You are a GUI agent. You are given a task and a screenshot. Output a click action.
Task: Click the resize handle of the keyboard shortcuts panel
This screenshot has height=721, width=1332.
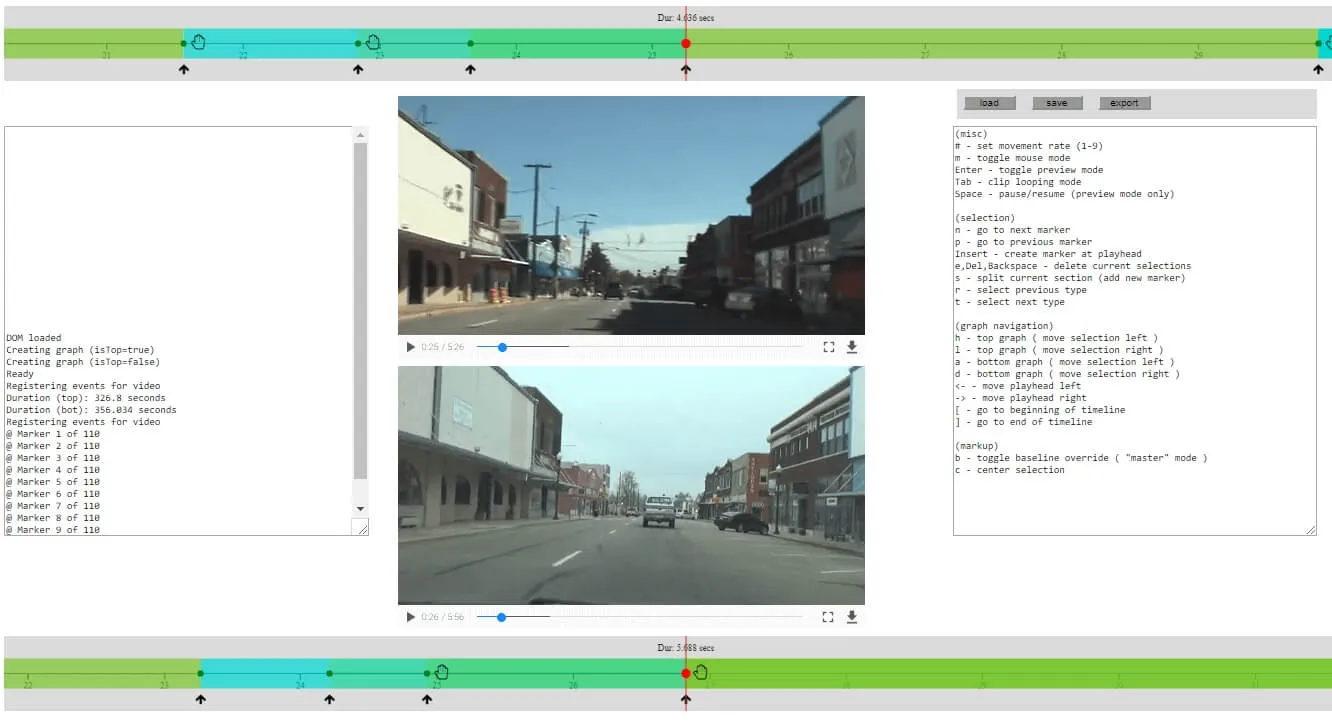click(x=1310, y=529)
